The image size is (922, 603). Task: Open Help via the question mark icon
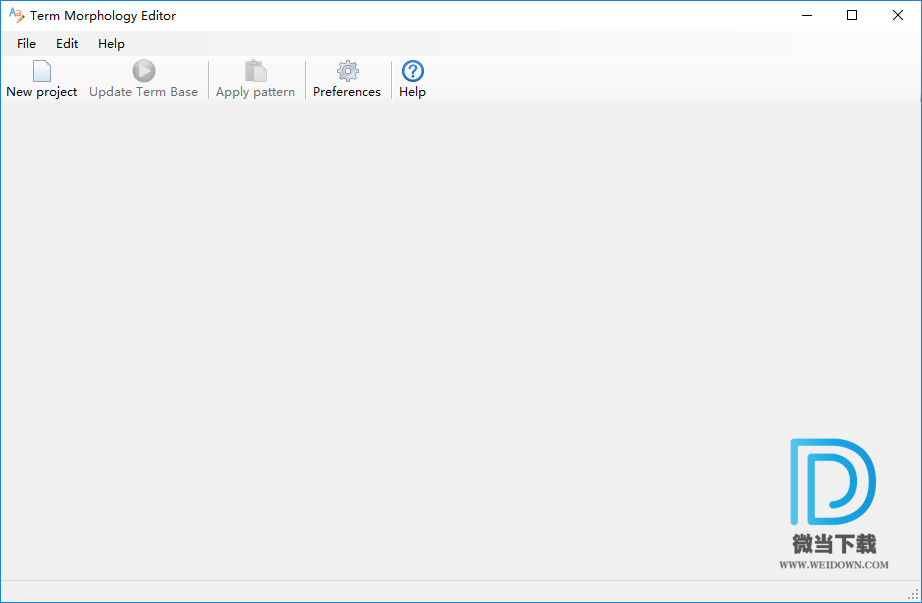pos(413,71)
